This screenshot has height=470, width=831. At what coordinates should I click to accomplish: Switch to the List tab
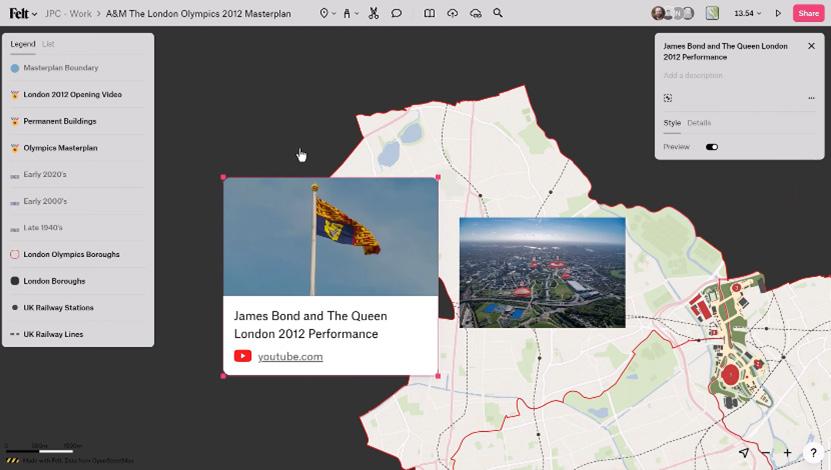coord(48,44)
